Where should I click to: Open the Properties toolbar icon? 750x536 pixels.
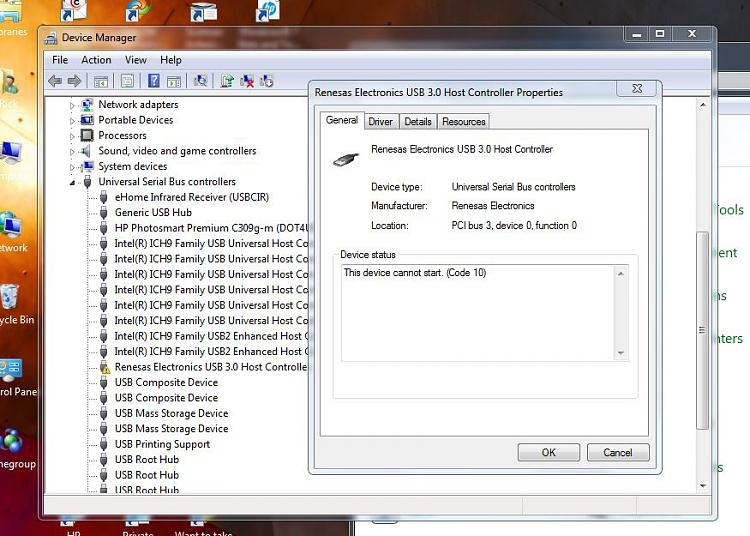pos(127,81)
